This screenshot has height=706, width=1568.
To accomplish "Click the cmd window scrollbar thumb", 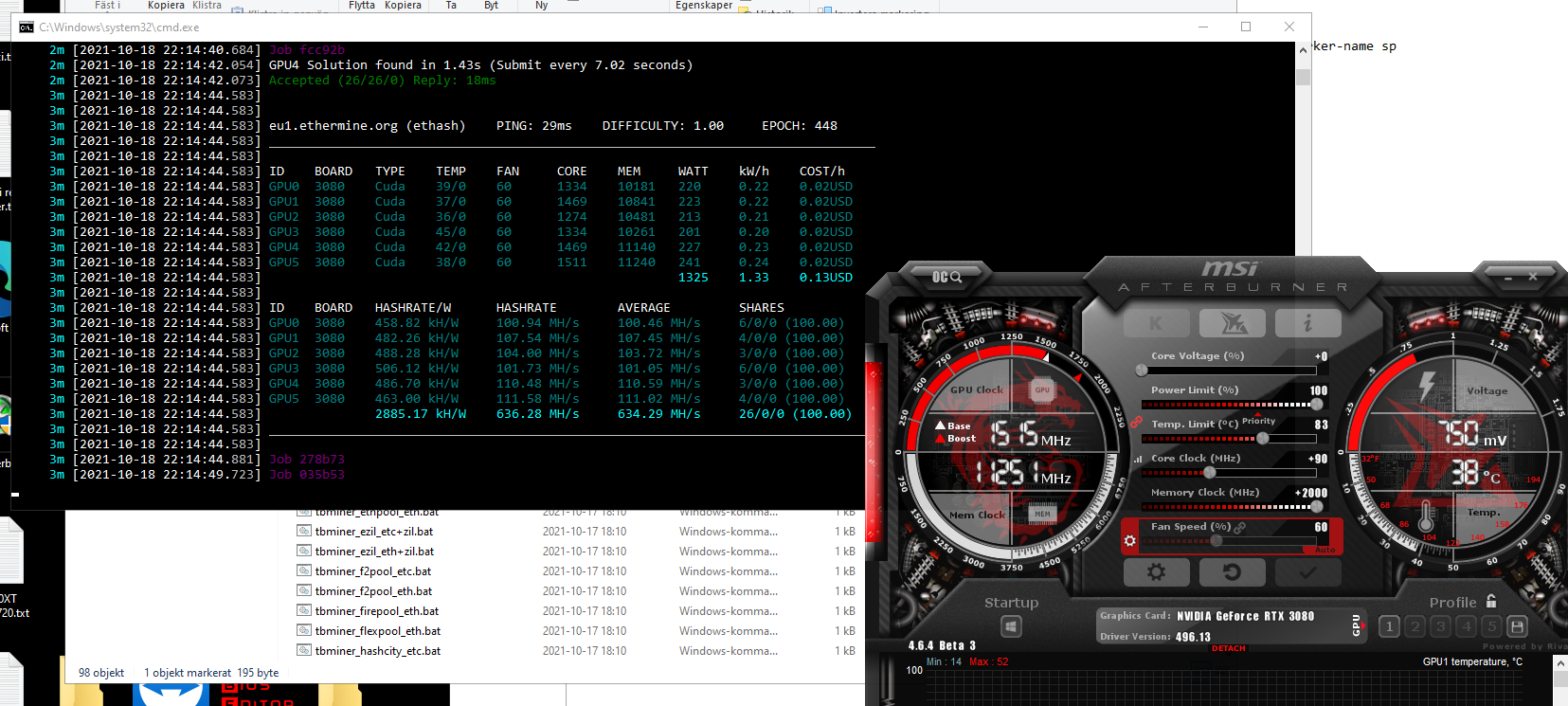I will [x=1303, y=77].
